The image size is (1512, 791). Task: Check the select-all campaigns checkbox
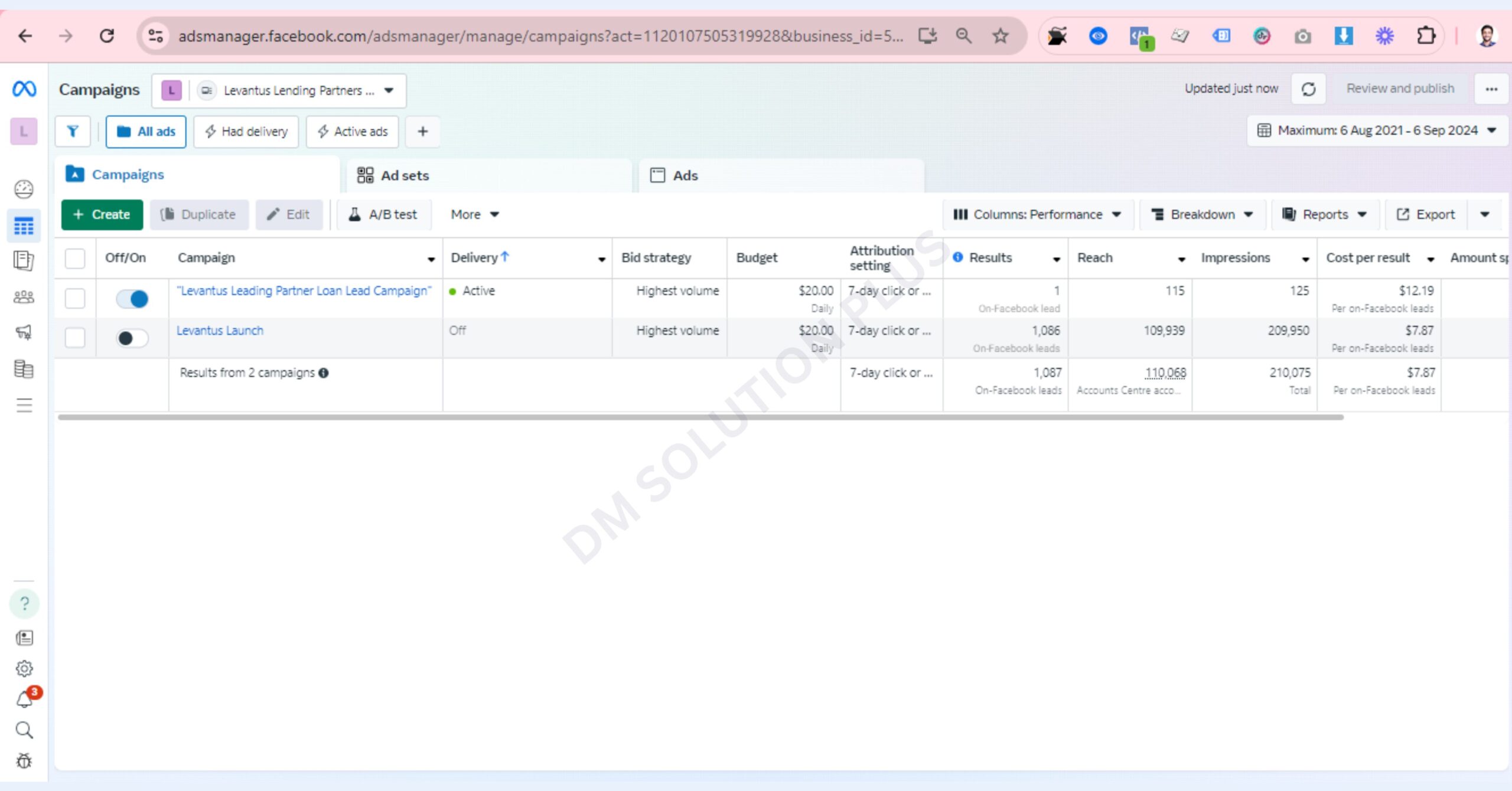click(x=75, y=259)
